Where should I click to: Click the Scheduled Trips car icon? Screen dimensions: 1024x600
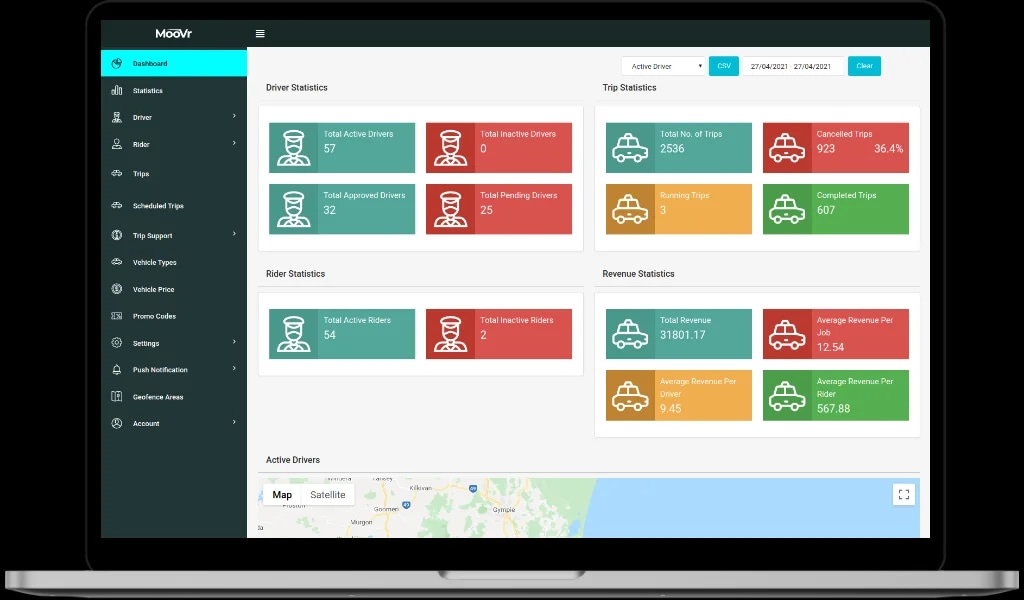tap(117, 206)
